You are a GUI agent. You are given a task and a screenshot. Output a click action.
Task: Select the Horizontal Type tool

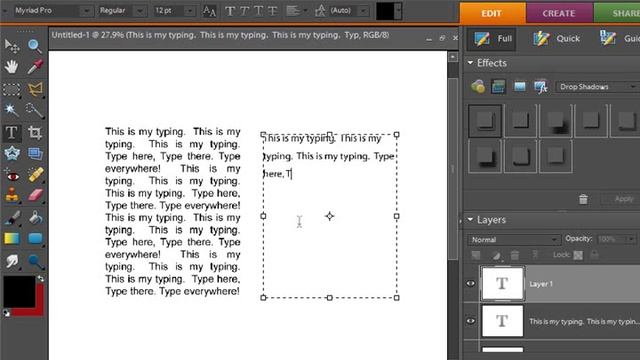tap(11, 132)
